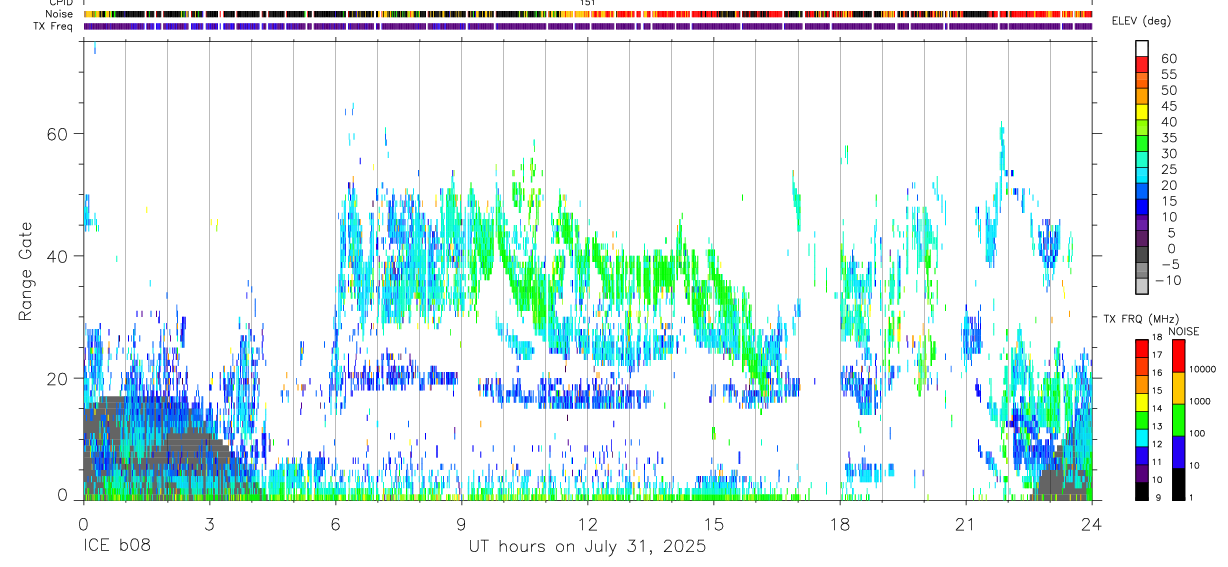Click the TX Freq color strip above the plot
Viewport: 1228px width, 567px height.
point(588,26)
